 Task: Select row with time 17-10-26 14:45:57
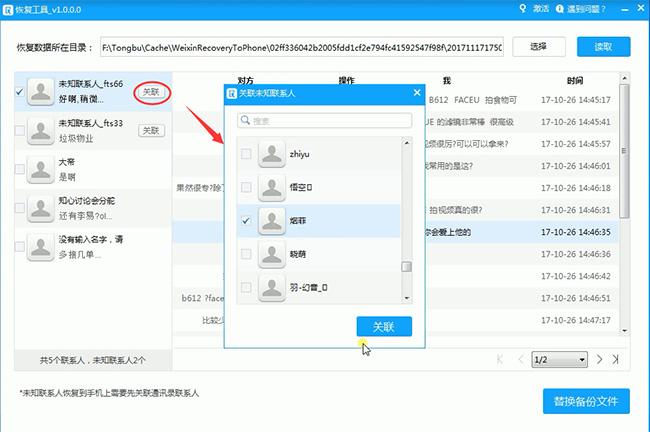395,144
